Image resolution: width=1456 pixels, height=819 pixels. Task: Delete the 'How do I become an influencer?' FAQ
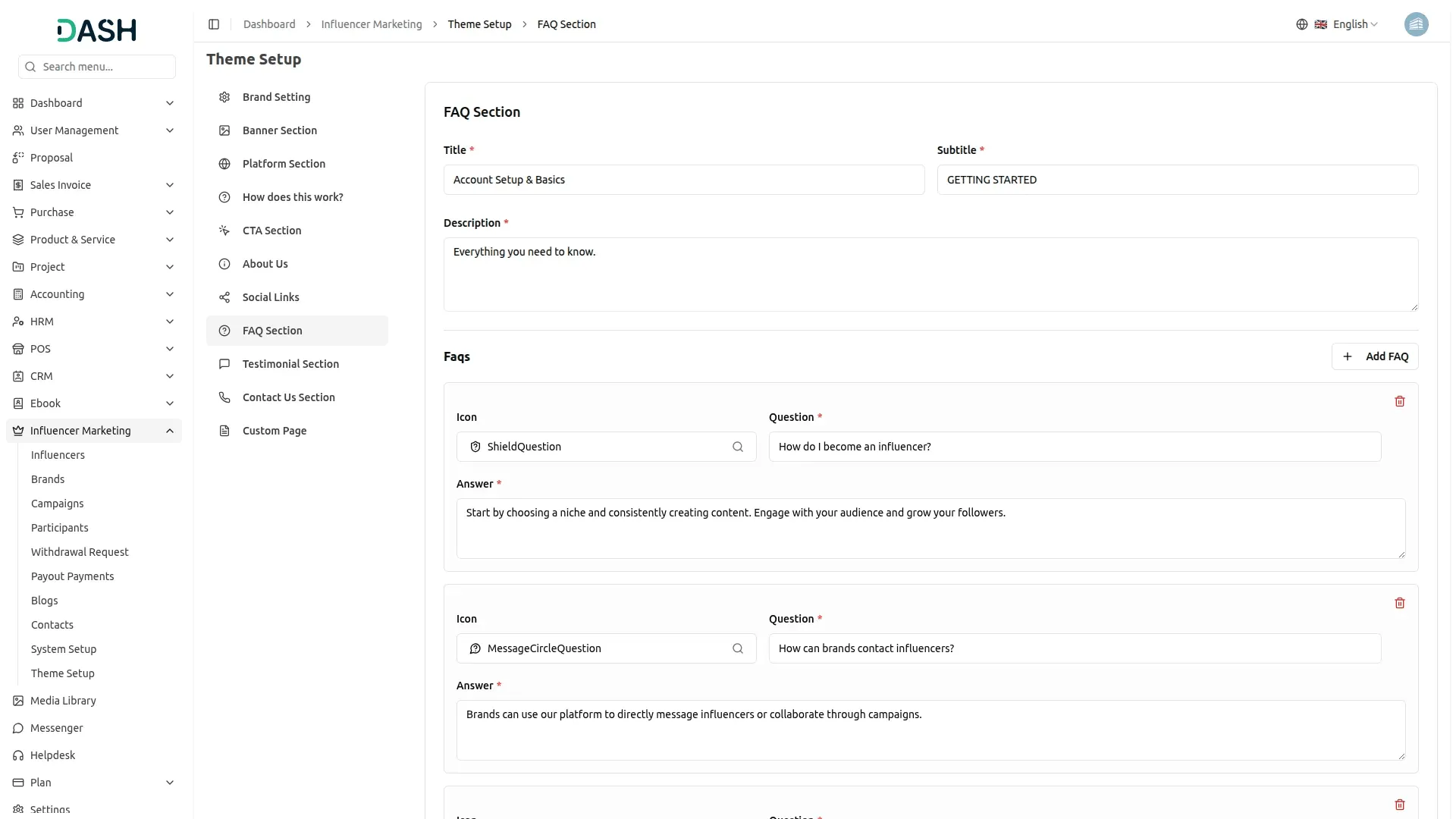coord(1400,401)
